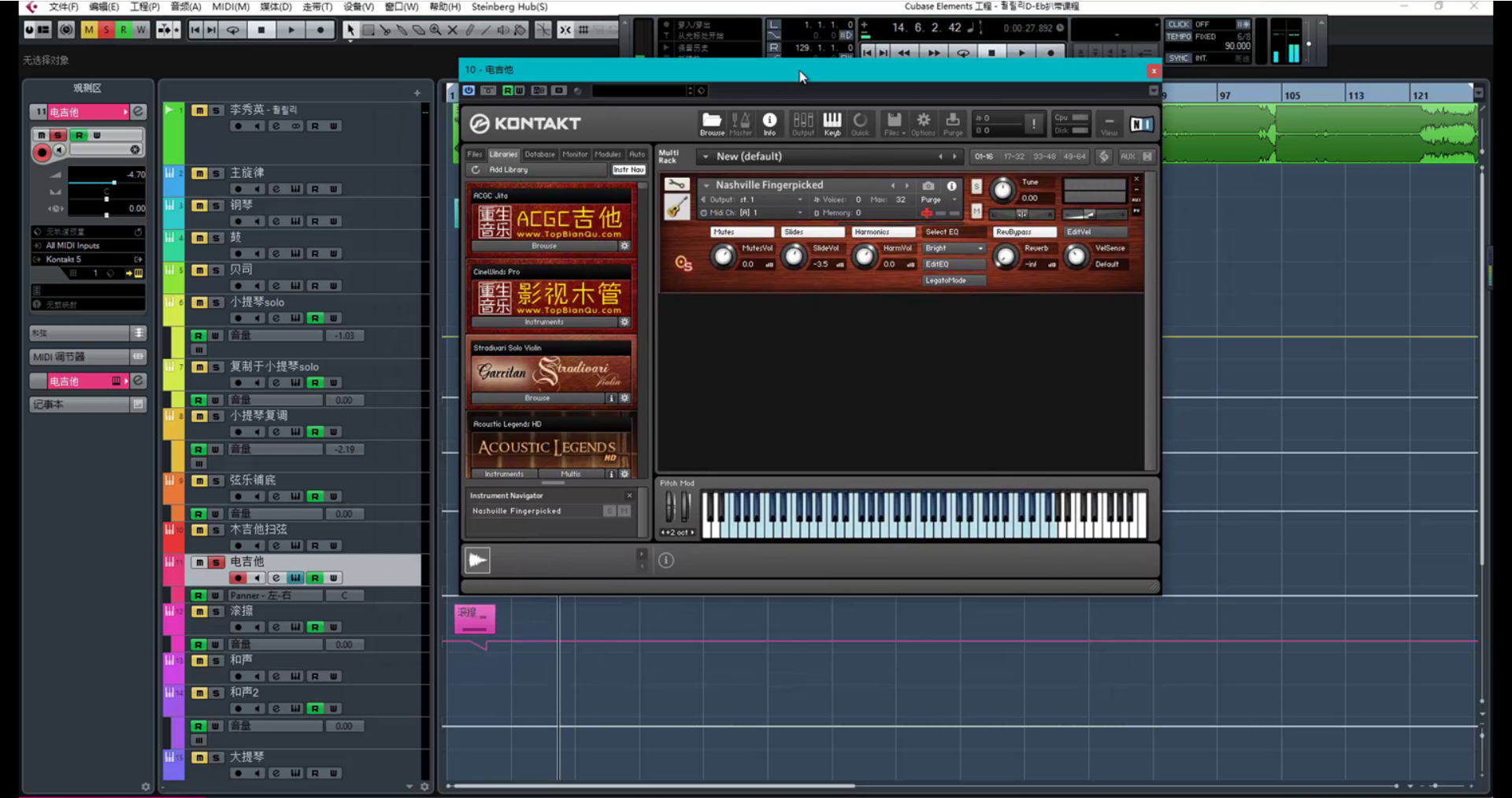Viewport: 1512px width, 798px height.
Task: Switch to Kontakt Database tab
Action: pyautogui.click(x=539, y=154)
